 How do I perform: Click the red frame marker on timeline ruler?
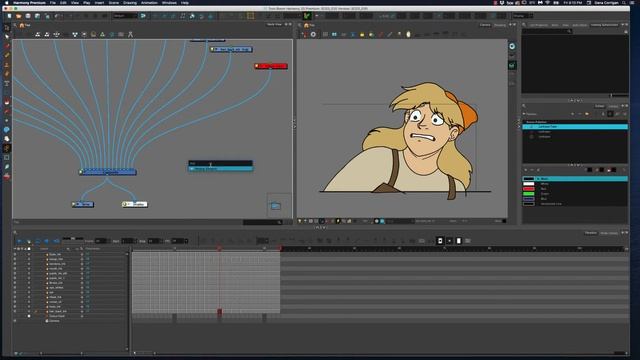219,248
